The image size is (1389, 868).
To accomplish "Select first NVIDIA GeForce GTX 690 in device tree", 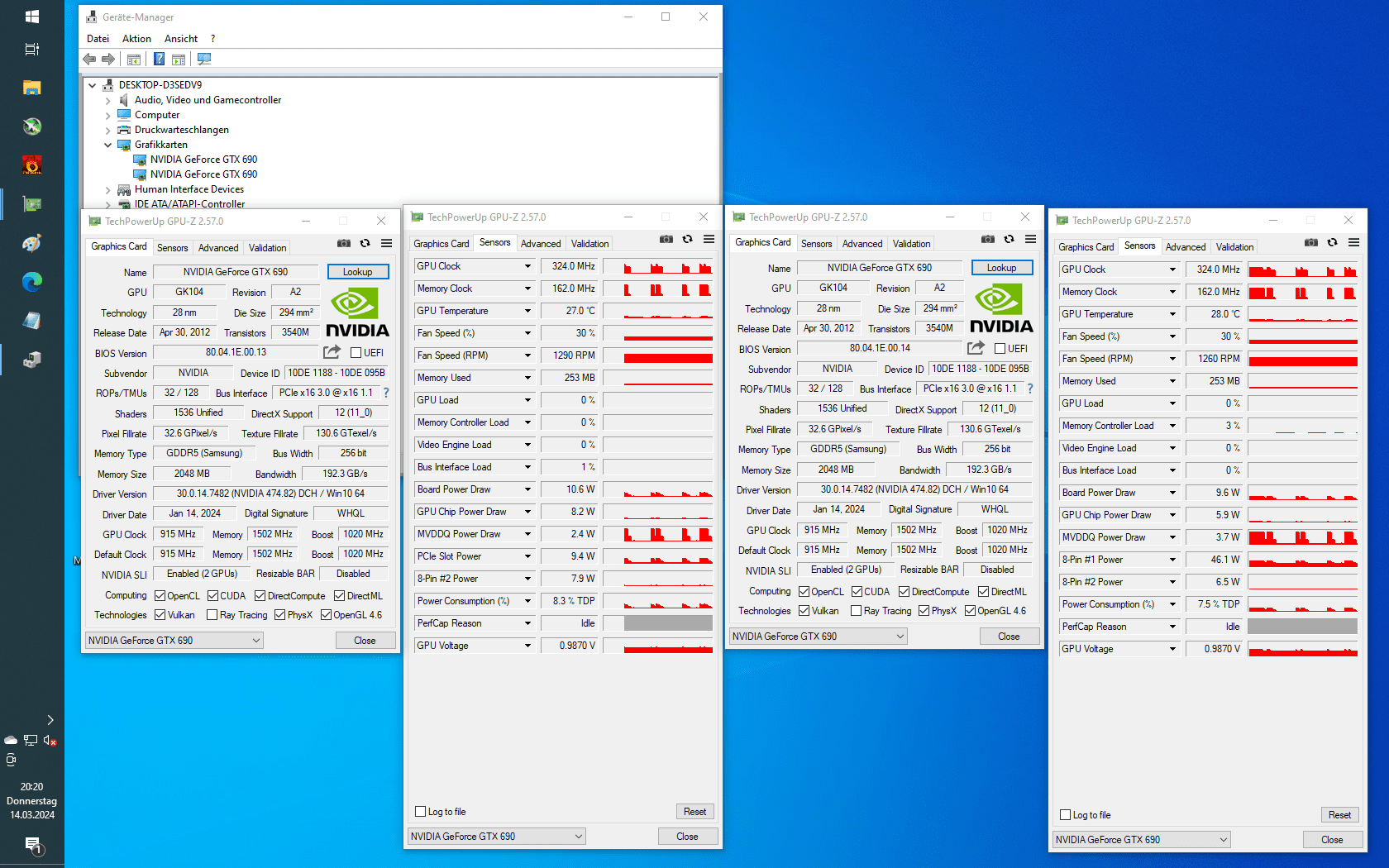I will pos(203,160).
